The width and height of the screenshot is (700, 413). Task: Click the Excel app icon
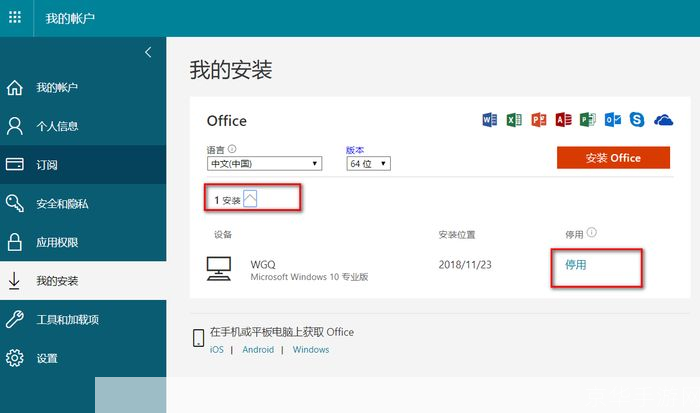coord(514,120)
